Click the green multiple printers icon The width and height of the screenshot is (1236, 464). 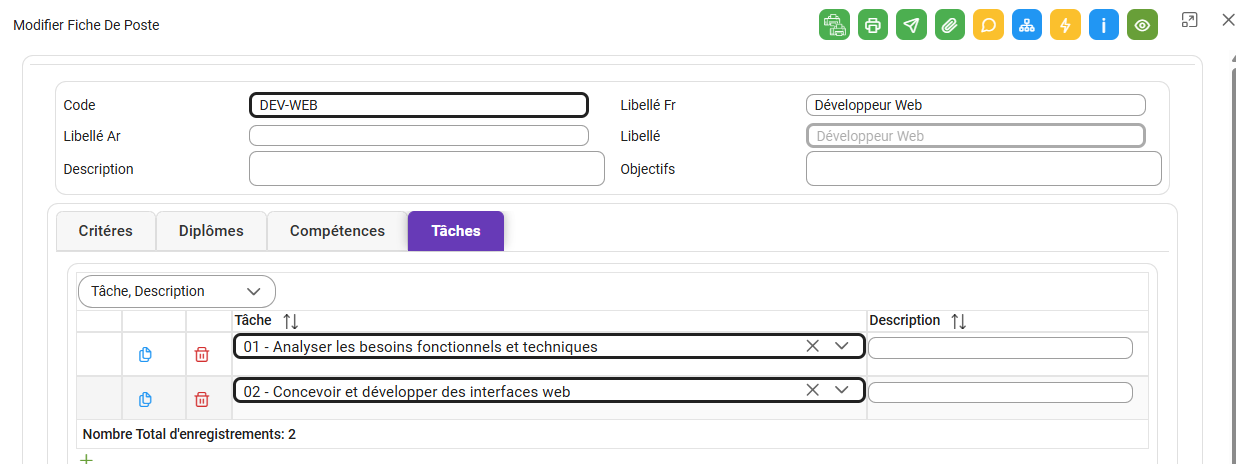pos(834,25)
